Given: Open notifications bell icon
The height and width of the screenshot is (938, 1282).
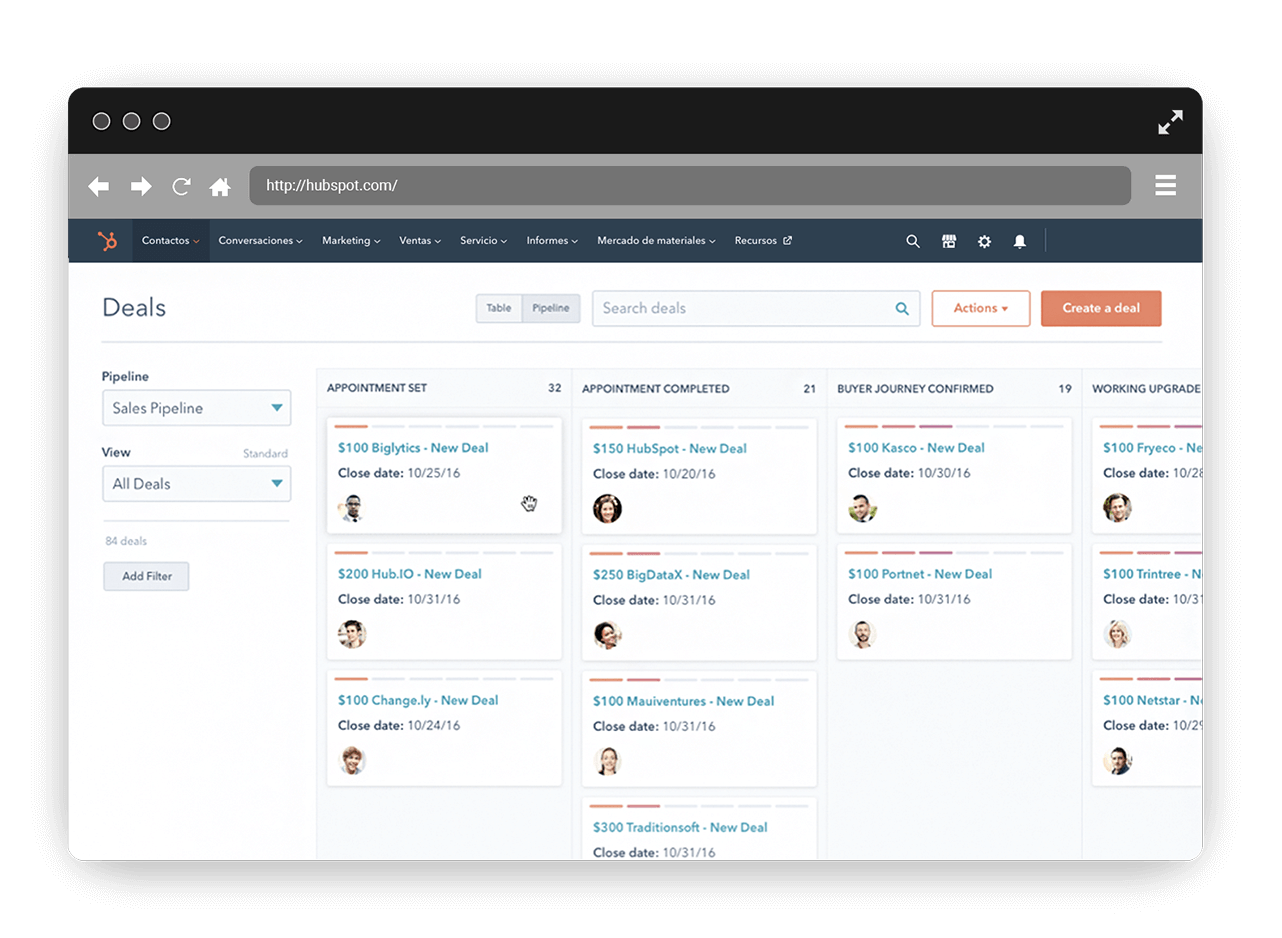Looking at the screenshot, I should pos(1020,241).
